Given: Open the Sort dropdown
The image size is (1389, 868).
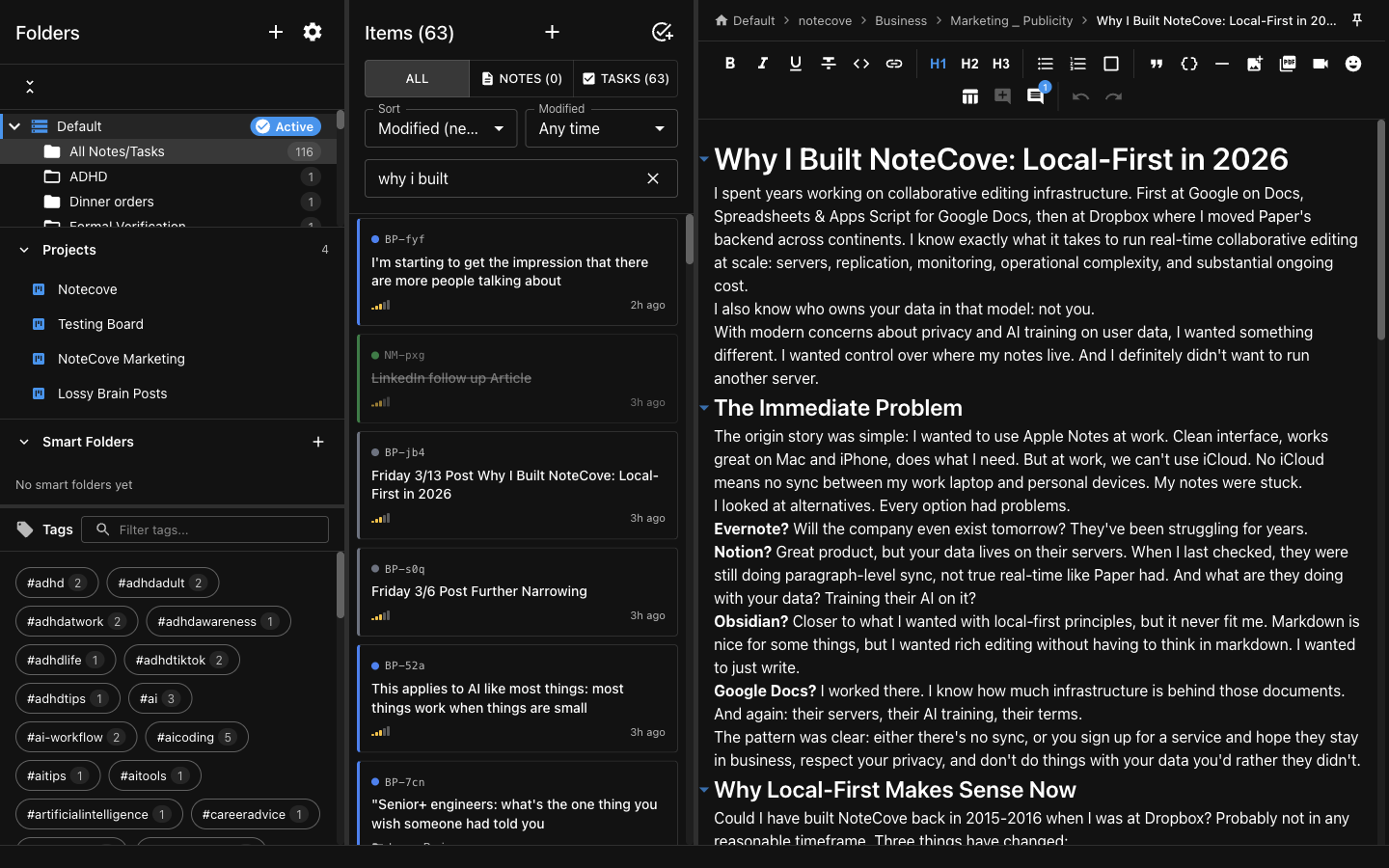Looking at the screenshot, I should click(441, 128).
